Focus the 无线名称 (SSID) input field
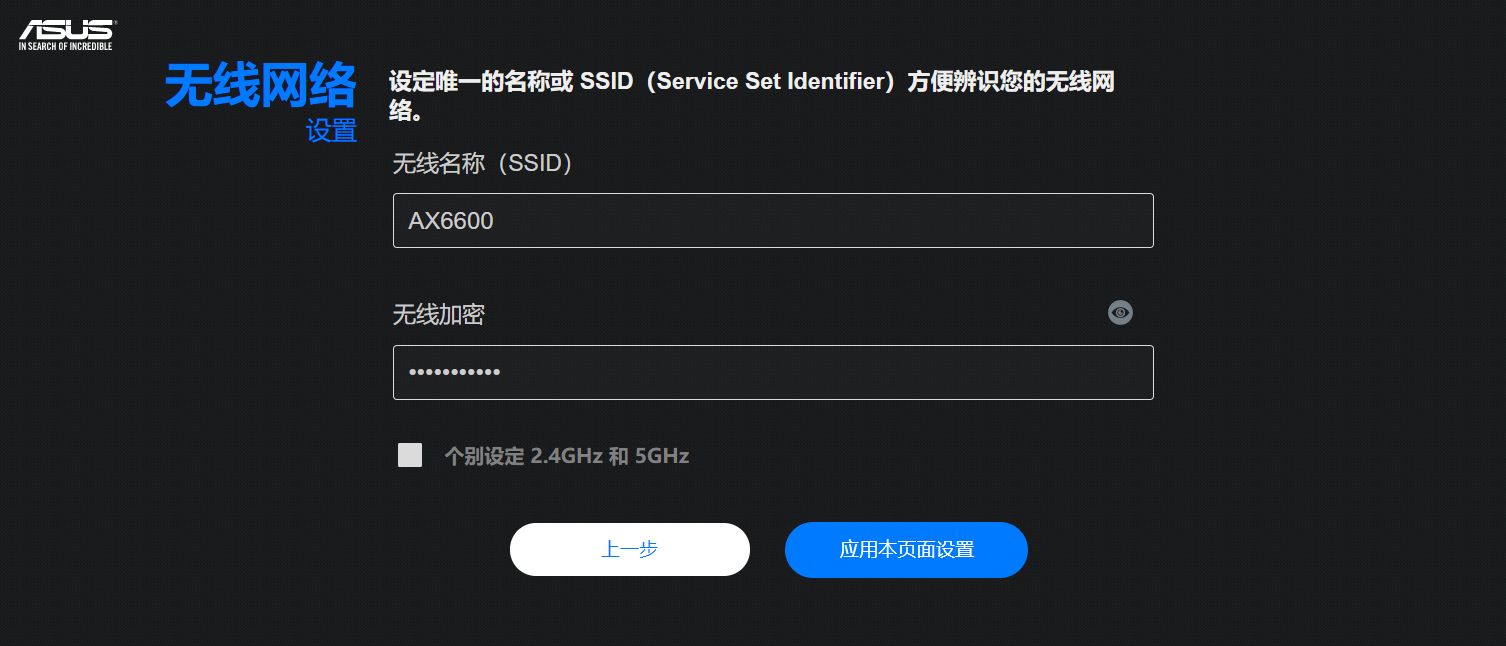This screenshot has height=646, width=1506. (773, 220)
